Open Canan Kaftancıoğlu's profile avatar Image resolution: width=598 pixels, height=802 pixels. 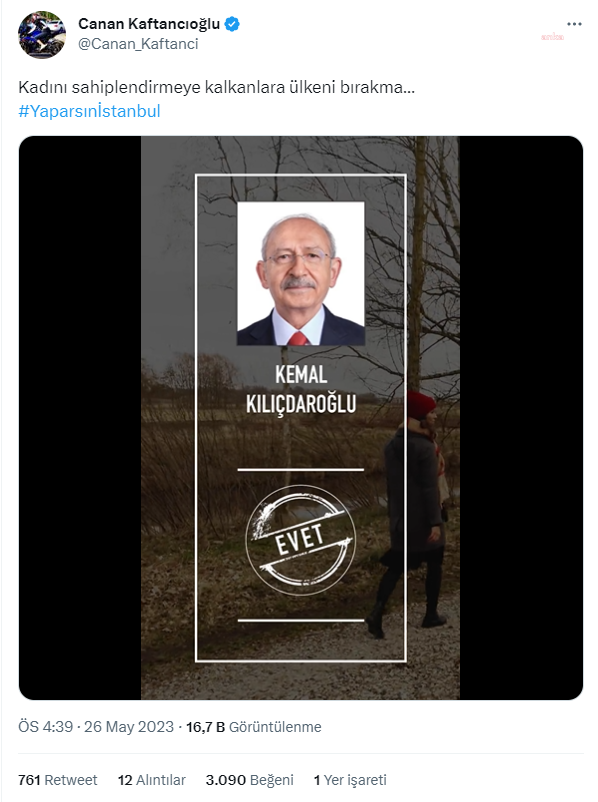pos(42,35)
